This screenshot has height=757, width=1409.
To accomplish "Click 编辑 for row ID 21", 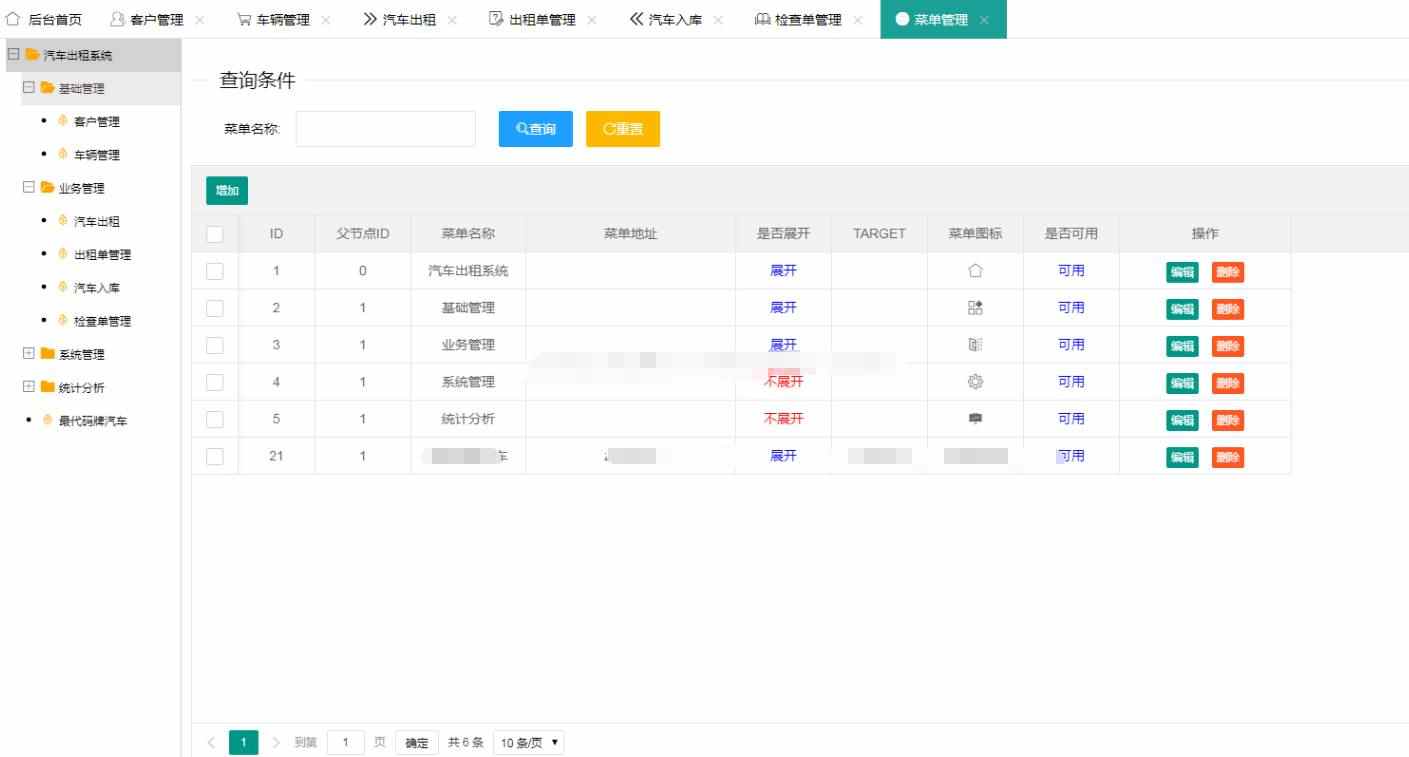I will pos(1182,457).
